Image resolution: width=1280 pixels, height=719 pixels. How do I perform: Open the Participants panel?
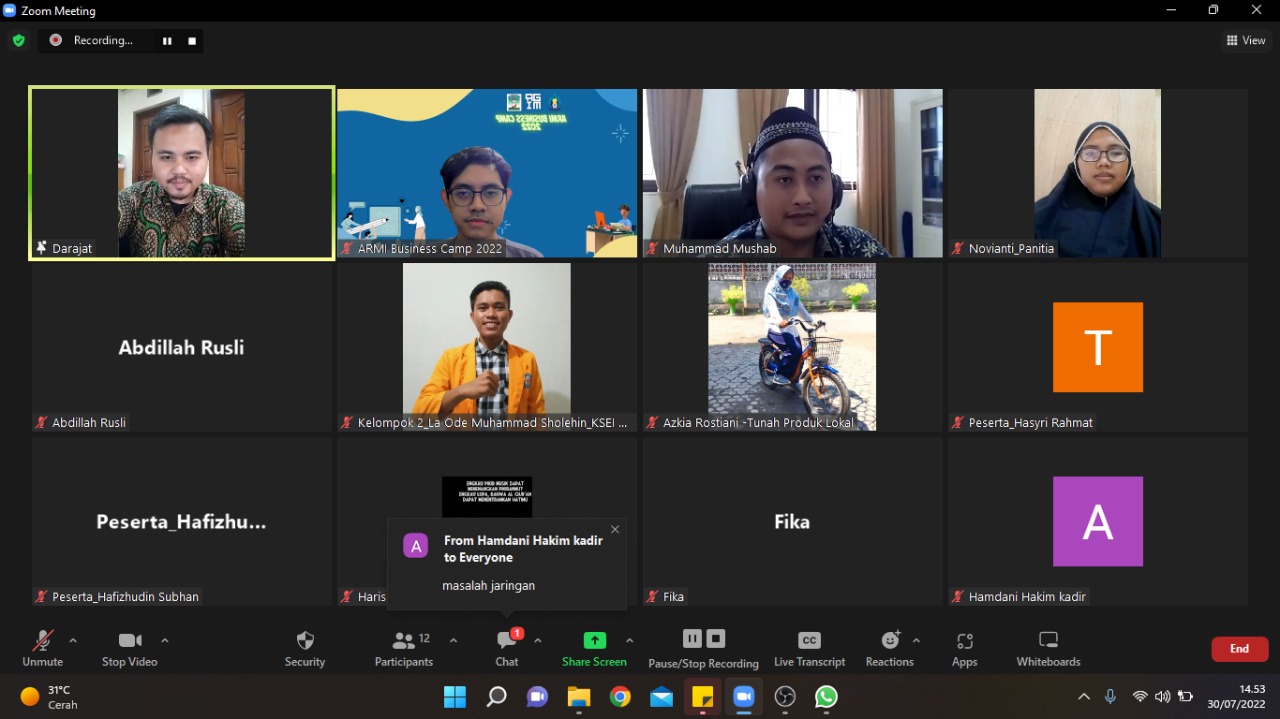[404, 648]
